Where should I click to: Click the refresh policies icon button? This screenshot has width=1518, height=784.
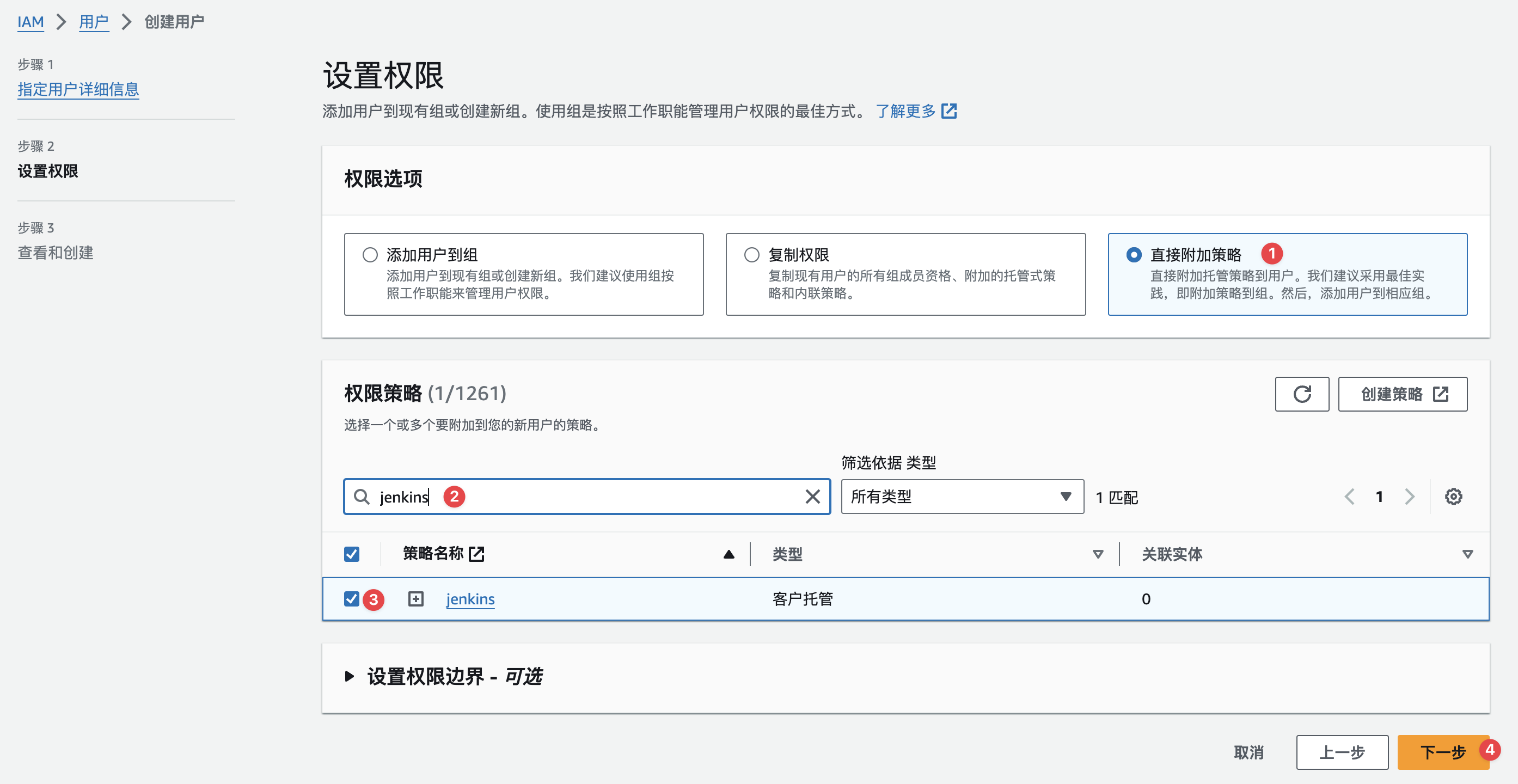(x=1301, y=394)
